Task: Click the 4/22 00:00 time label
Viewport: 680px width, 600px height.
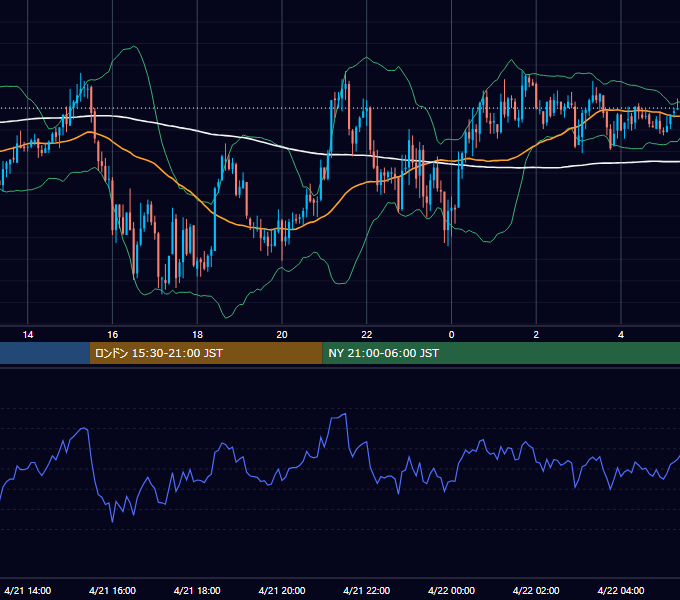Action: [451, 590]
